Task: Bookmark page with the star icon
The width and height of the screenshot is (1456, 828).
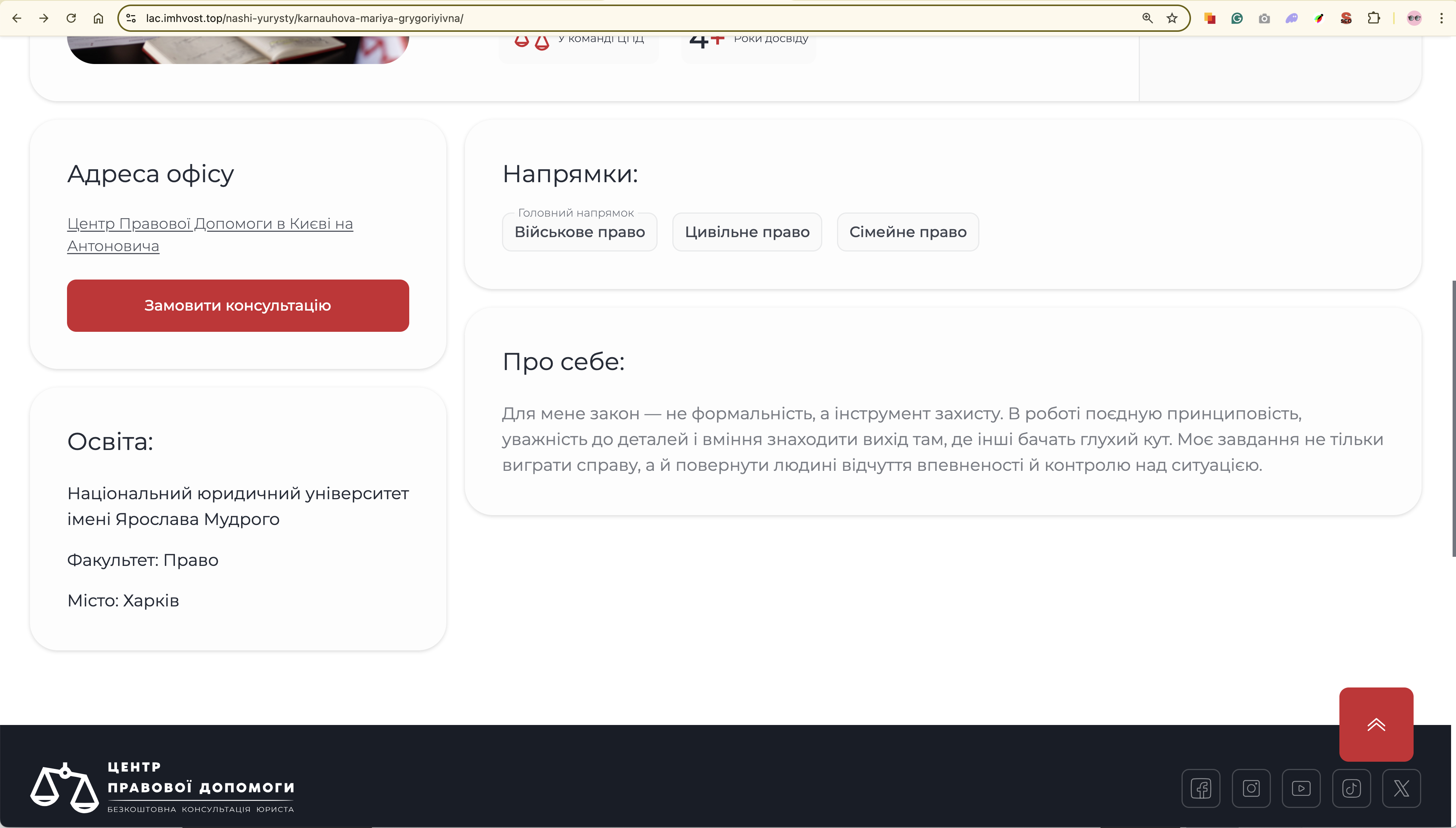Action: [x=1172, y=18]
